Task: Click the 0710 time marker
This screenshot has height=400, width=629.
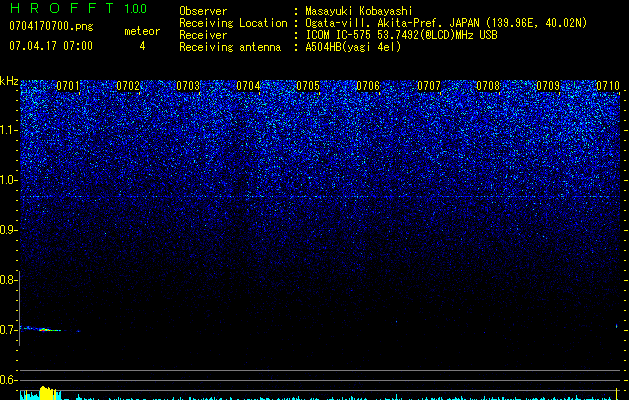Action: pyautogui.click(x=608, y=86)
